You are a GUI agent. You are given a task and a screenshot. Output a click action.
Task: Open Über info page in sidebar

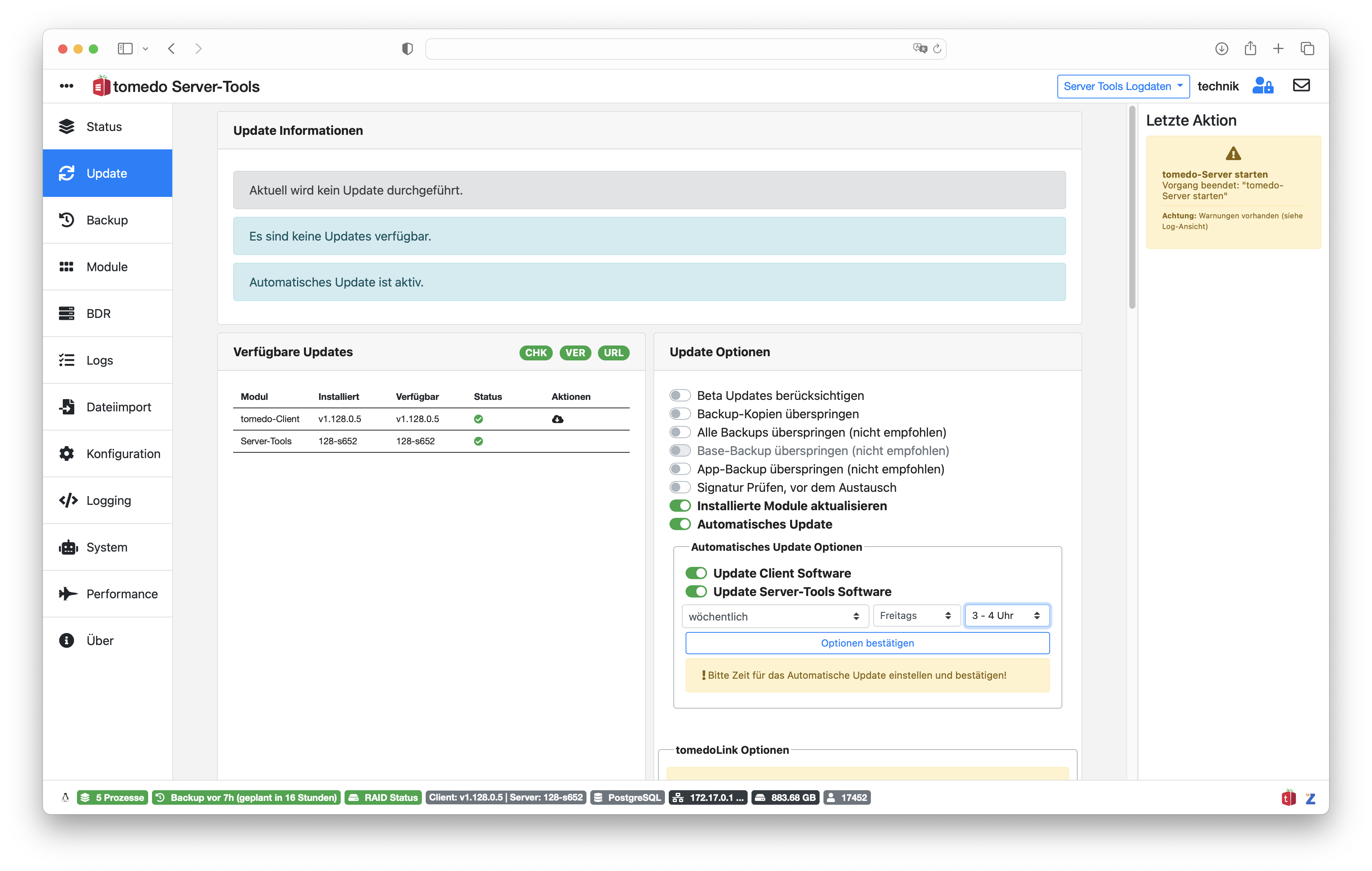point(108,641)
